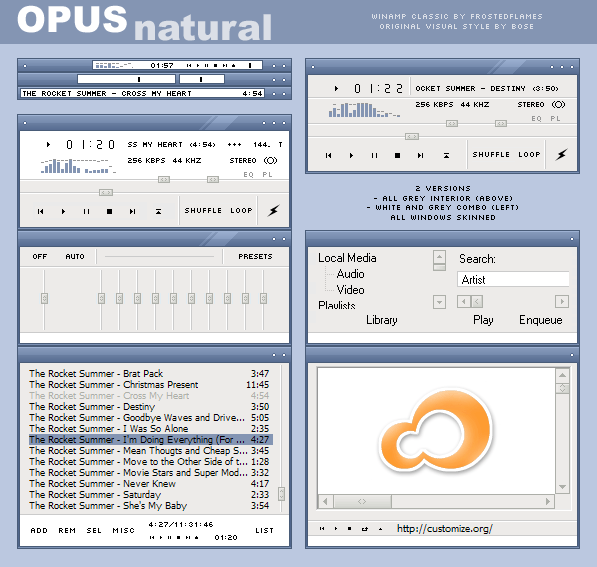Click library tree scroll down arrow
Viewport: 597px width, 567px height.
(439, 302)
